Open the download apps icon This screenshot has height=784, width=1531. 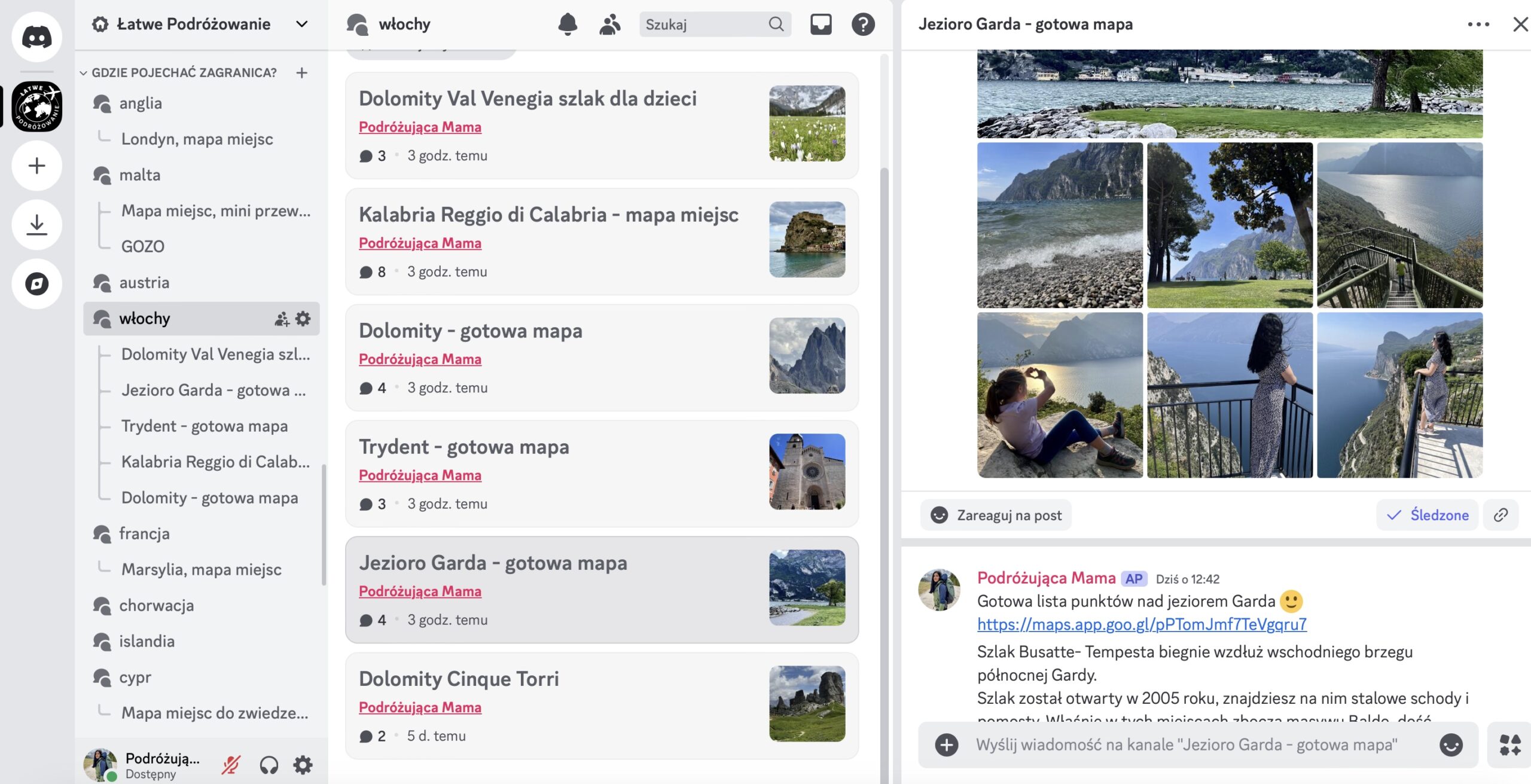pos(36,225)
